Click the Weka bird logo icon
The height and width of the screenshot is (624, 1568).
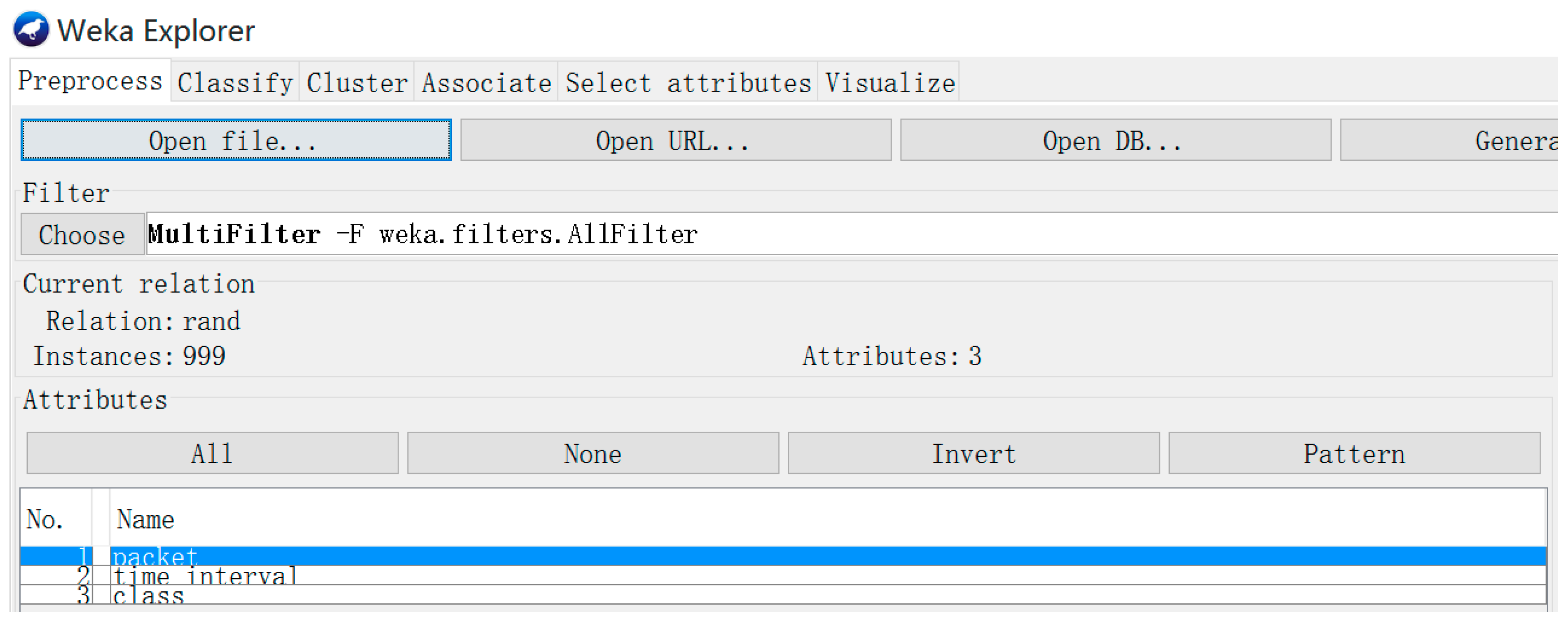[x=31, y=29]
